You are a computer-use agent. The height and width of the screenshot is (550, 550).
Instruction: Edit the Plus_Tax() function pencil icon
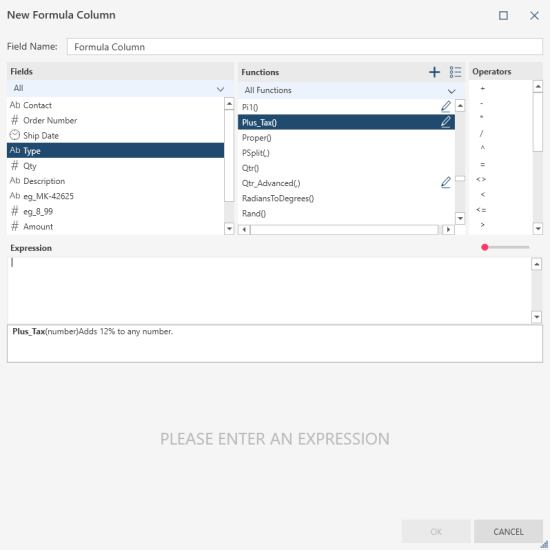click(x=445, y=122)
